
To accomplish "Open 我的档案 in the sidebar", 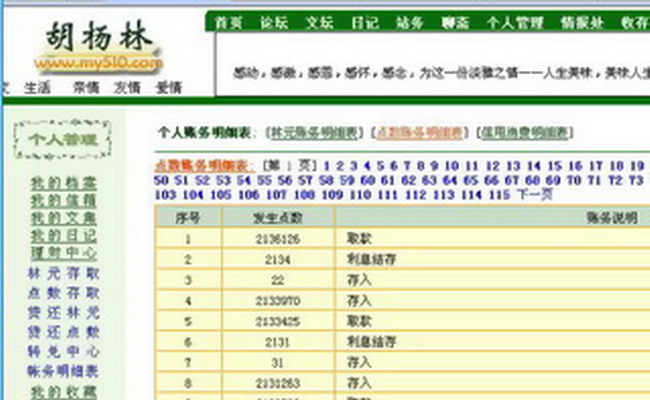I will coord(63,182).
